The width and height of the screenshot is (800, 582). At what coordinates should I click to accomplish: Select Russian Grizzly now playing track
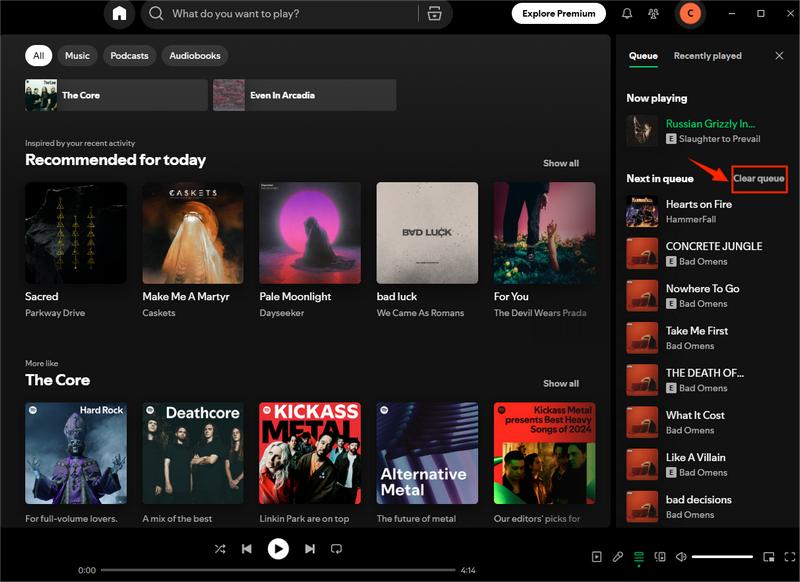[710, 123]
